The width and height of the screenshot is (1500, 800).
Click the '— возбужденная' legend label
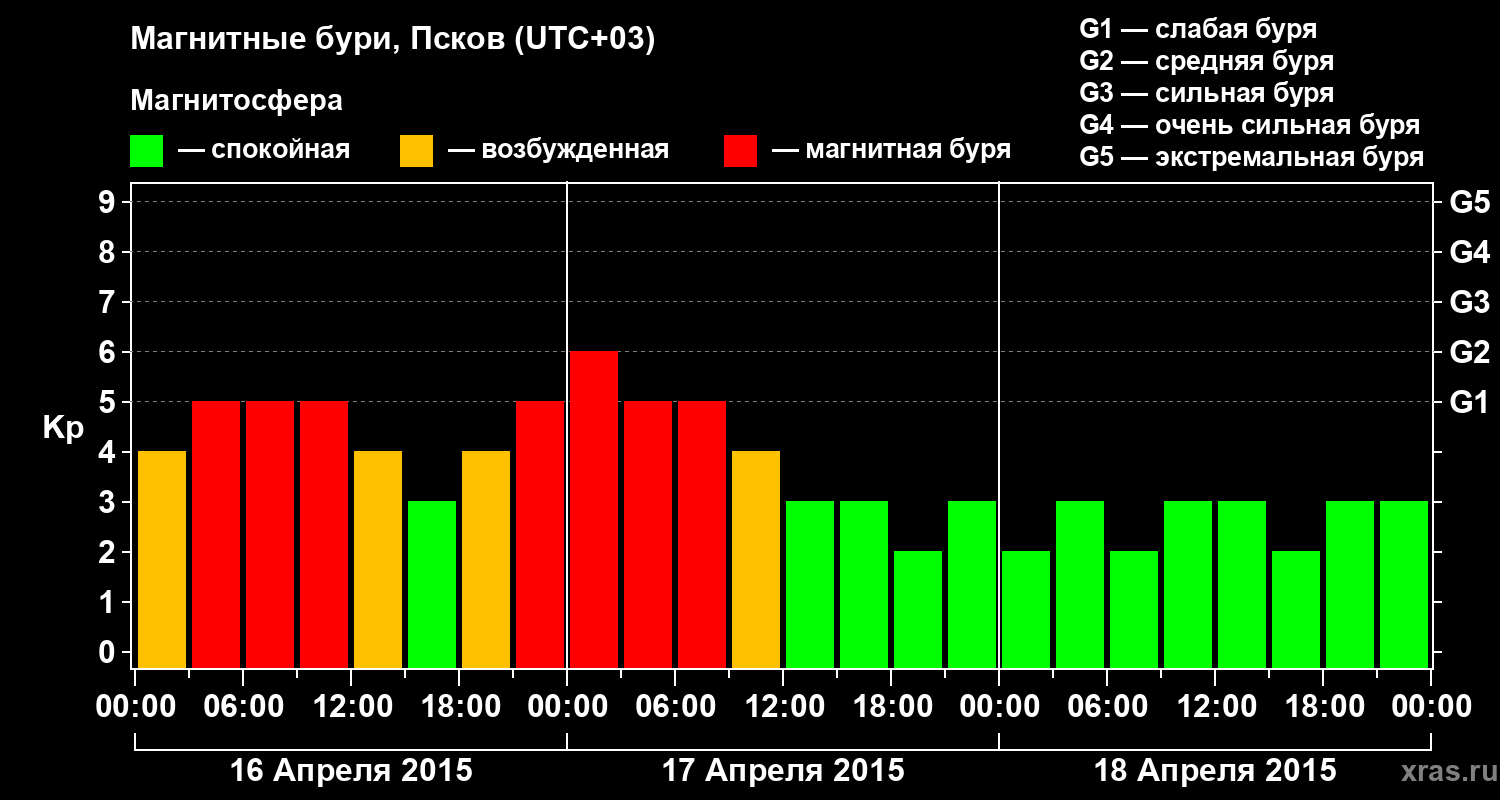coord(558,151)
